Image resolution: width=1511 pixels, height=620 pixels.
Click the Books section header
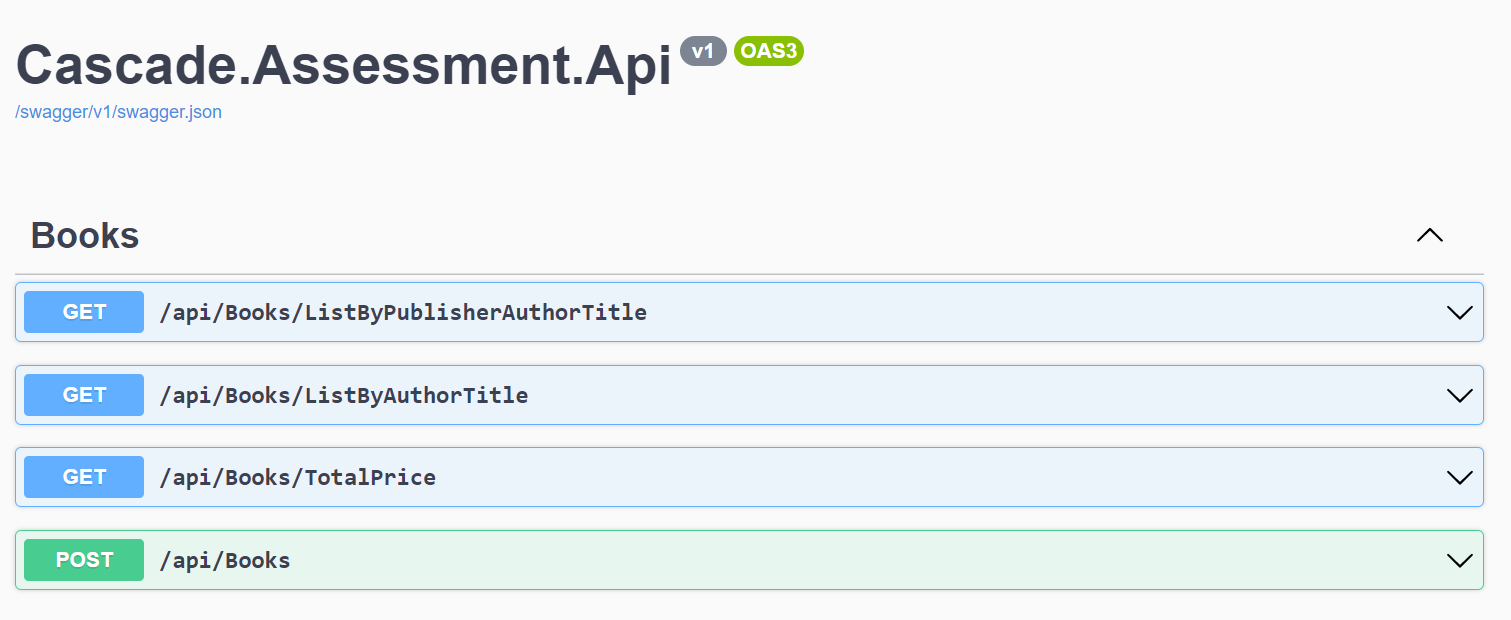(84, 236)
